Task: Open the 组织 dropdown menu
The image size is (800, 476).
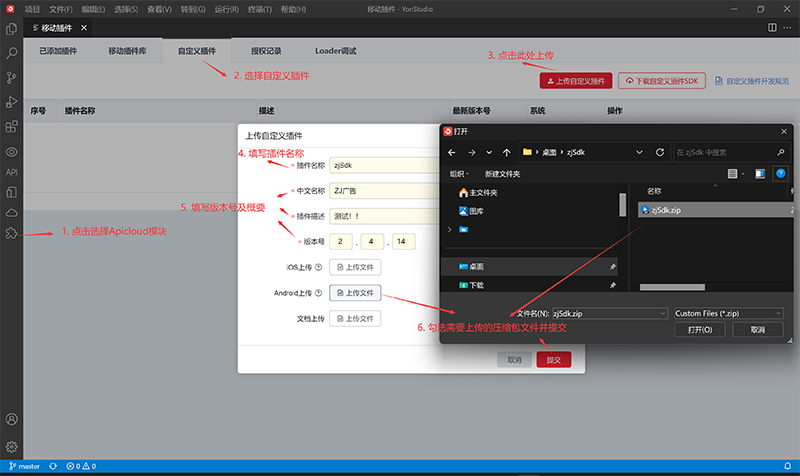Action: point(459,174)
